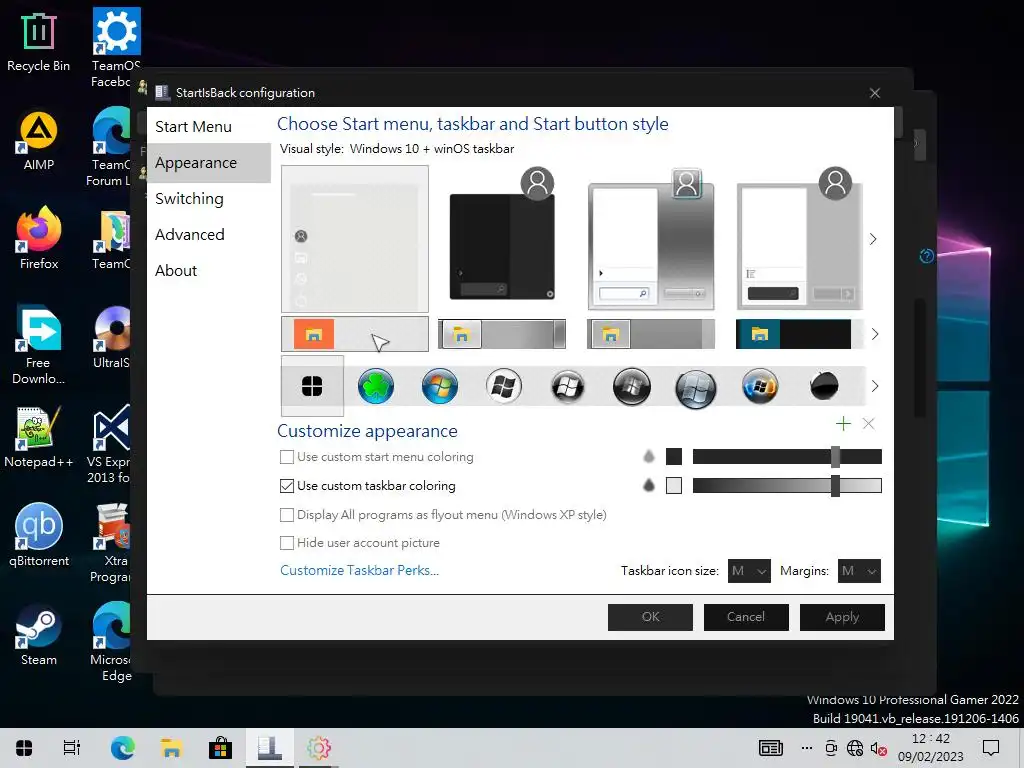Open Firefox desktop shortcut
The height and width of the screenshot is (768, 1024).
tap(38, 239)
